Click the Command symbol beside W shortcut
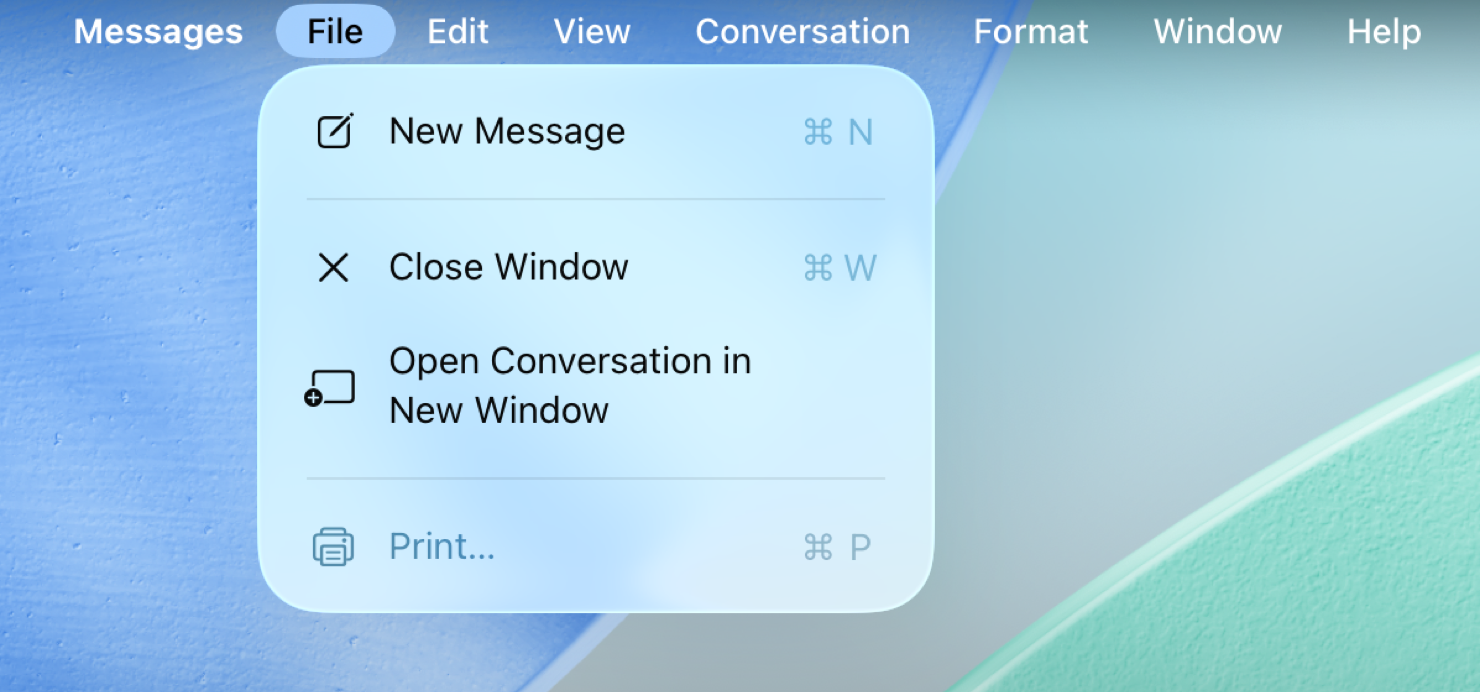Screen dimensions: 1480x692 817,267
